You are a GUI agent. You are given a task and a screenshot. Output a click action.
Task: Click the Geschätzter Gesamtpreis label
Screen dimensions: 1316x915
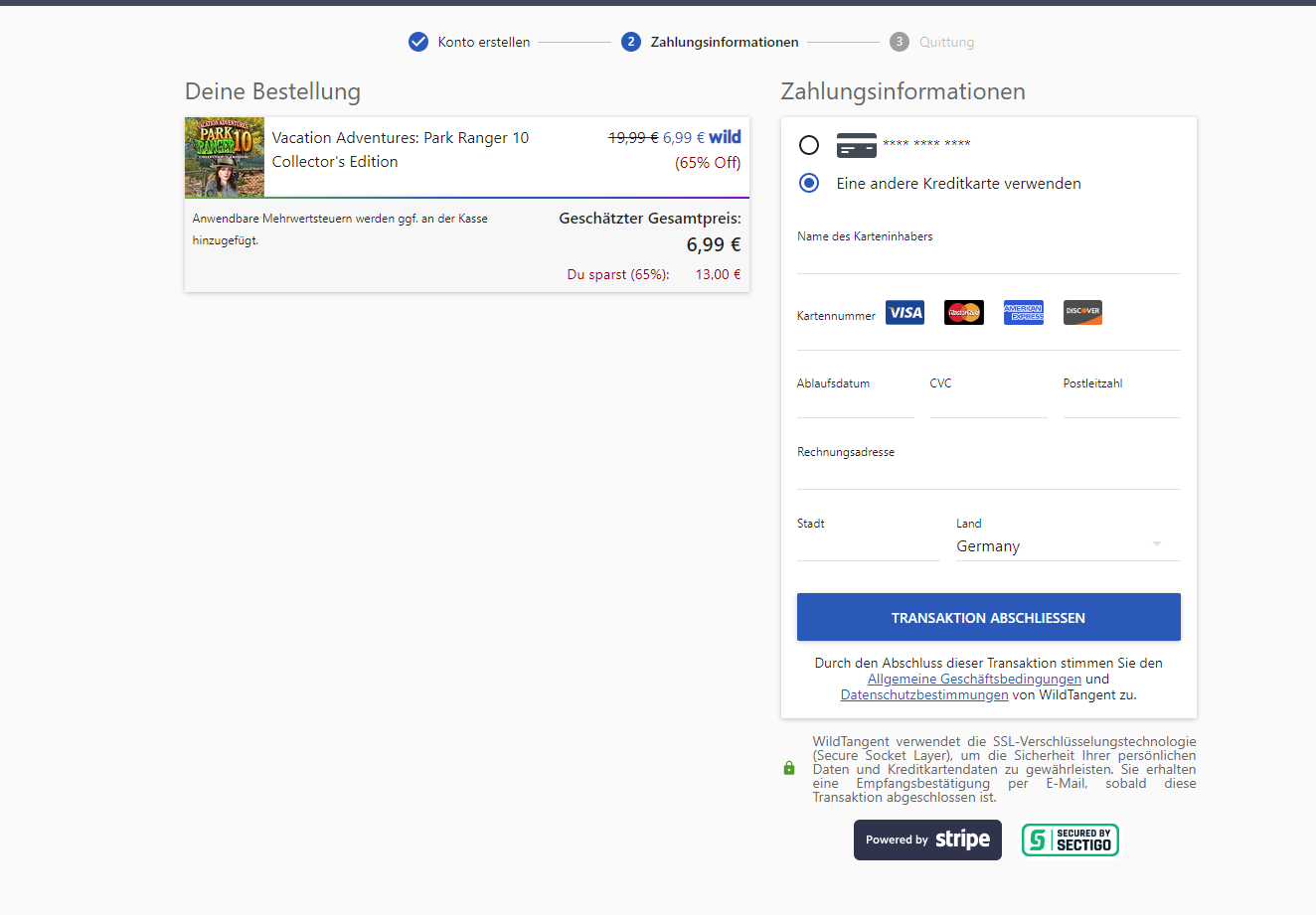pos(650,219)
